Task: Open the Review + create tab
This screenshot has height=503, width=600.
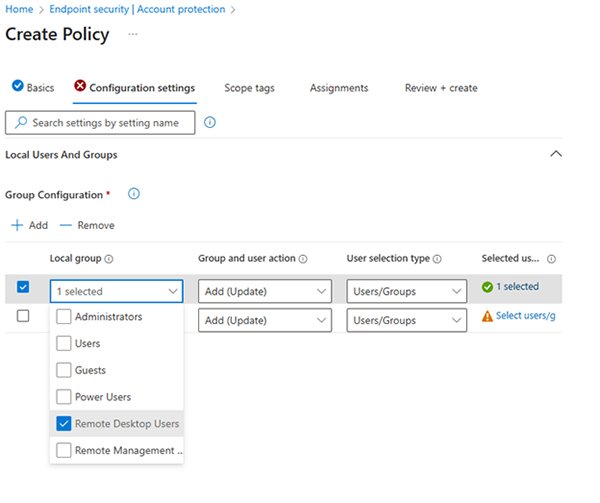Action: [441, 88]
